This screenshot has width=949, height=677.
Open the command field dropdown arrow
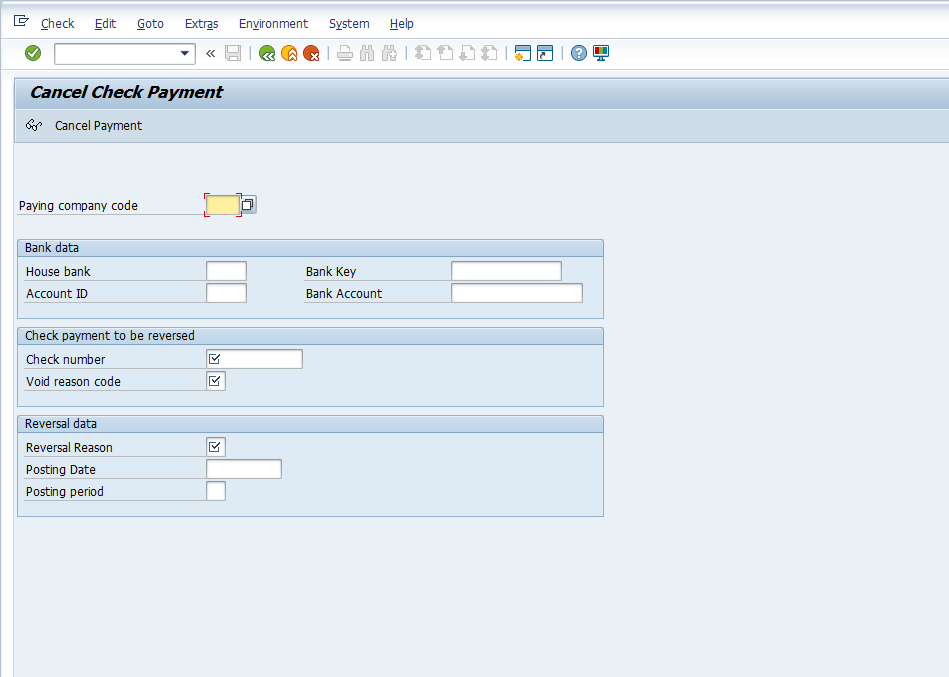[x=185, y=53]
